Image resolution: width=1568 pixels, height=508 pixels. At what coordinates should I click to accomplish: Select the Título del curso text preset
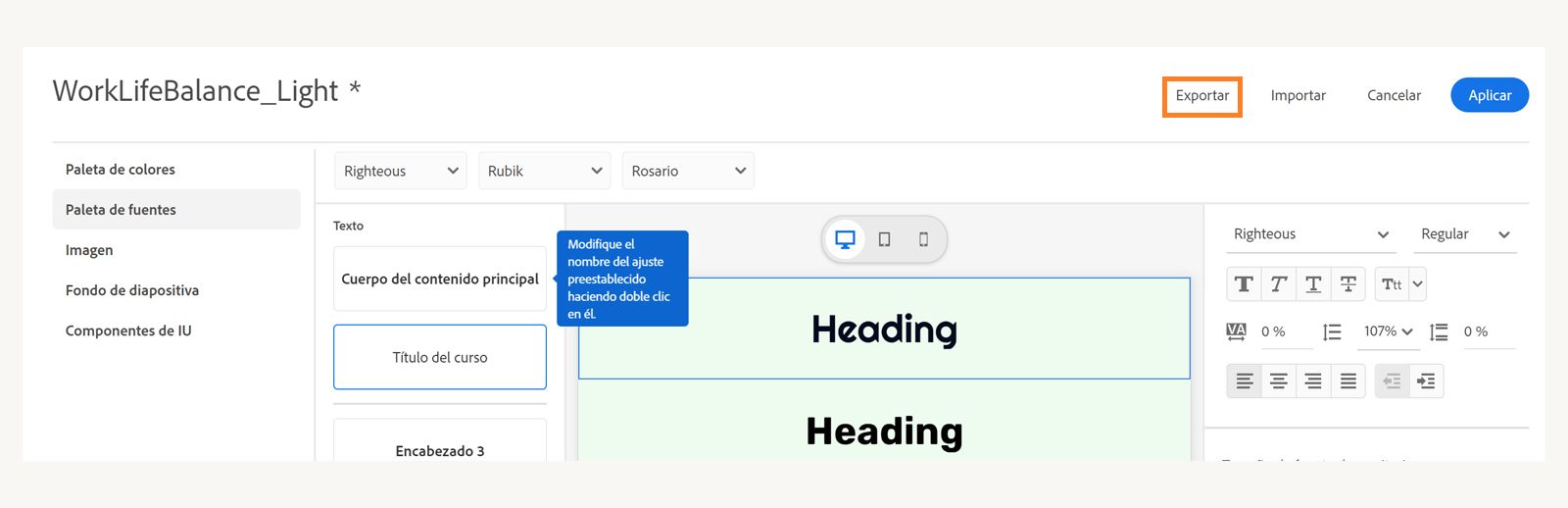pos(440,358)
